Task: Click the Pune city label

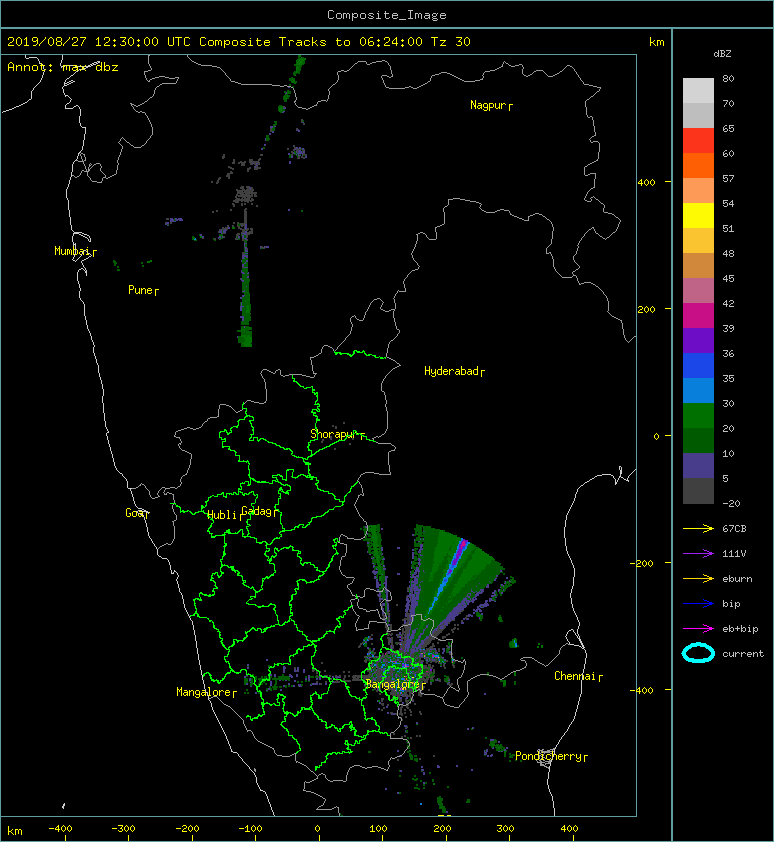Action: coord(140,290)
